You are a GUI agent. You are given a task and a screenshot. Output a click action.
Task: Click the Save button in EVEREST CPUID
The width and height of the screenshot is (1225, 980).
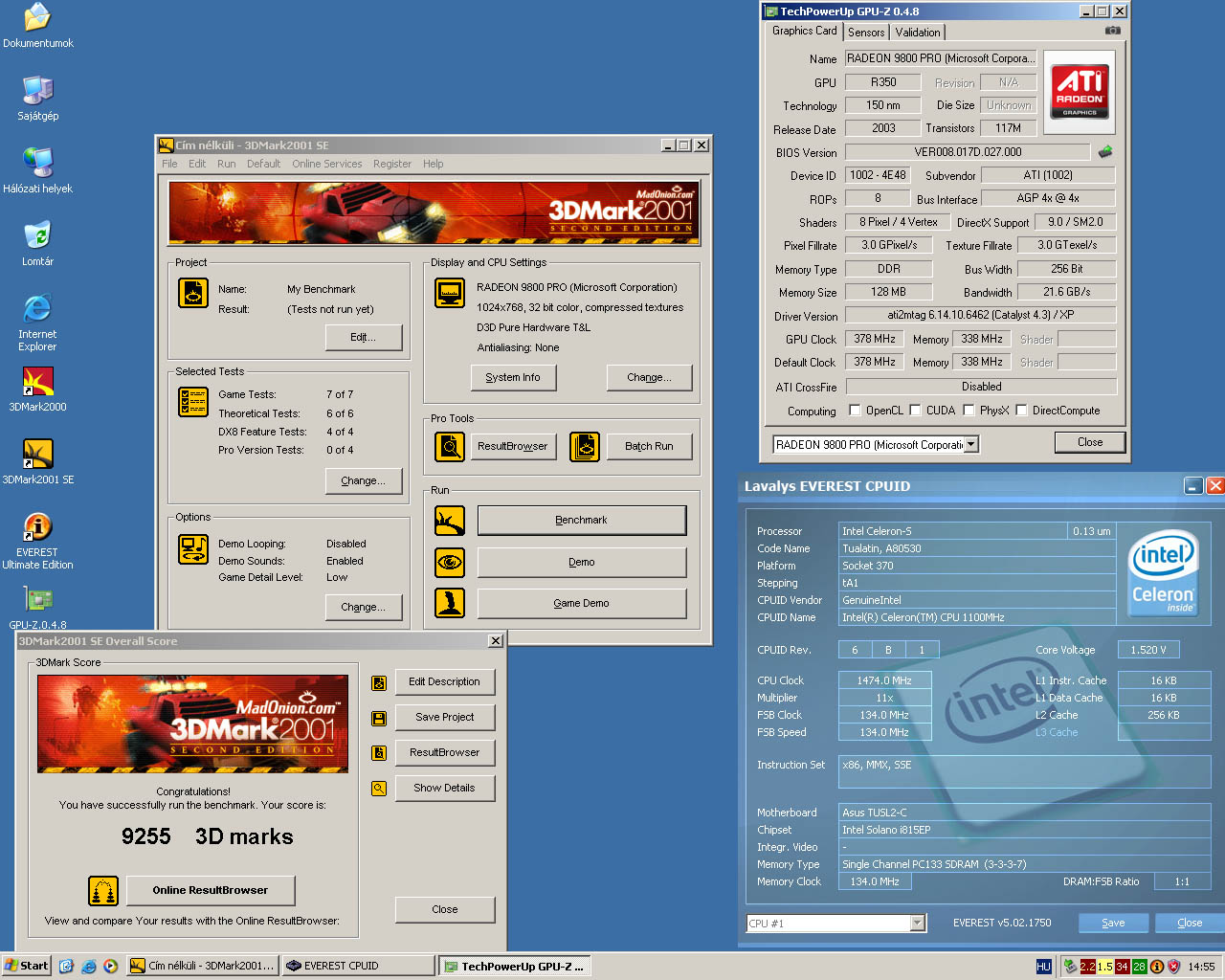coord(1114,924)
